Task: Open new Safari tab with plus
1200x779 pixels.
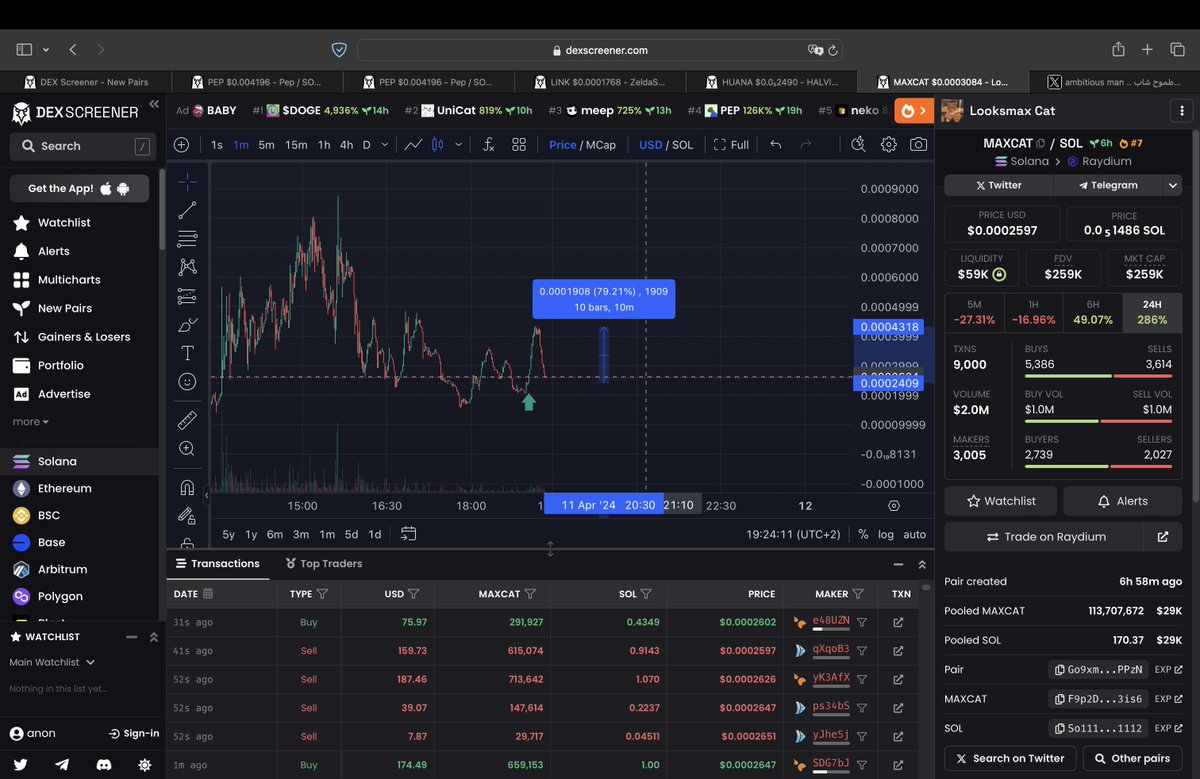Action: 1148,49
